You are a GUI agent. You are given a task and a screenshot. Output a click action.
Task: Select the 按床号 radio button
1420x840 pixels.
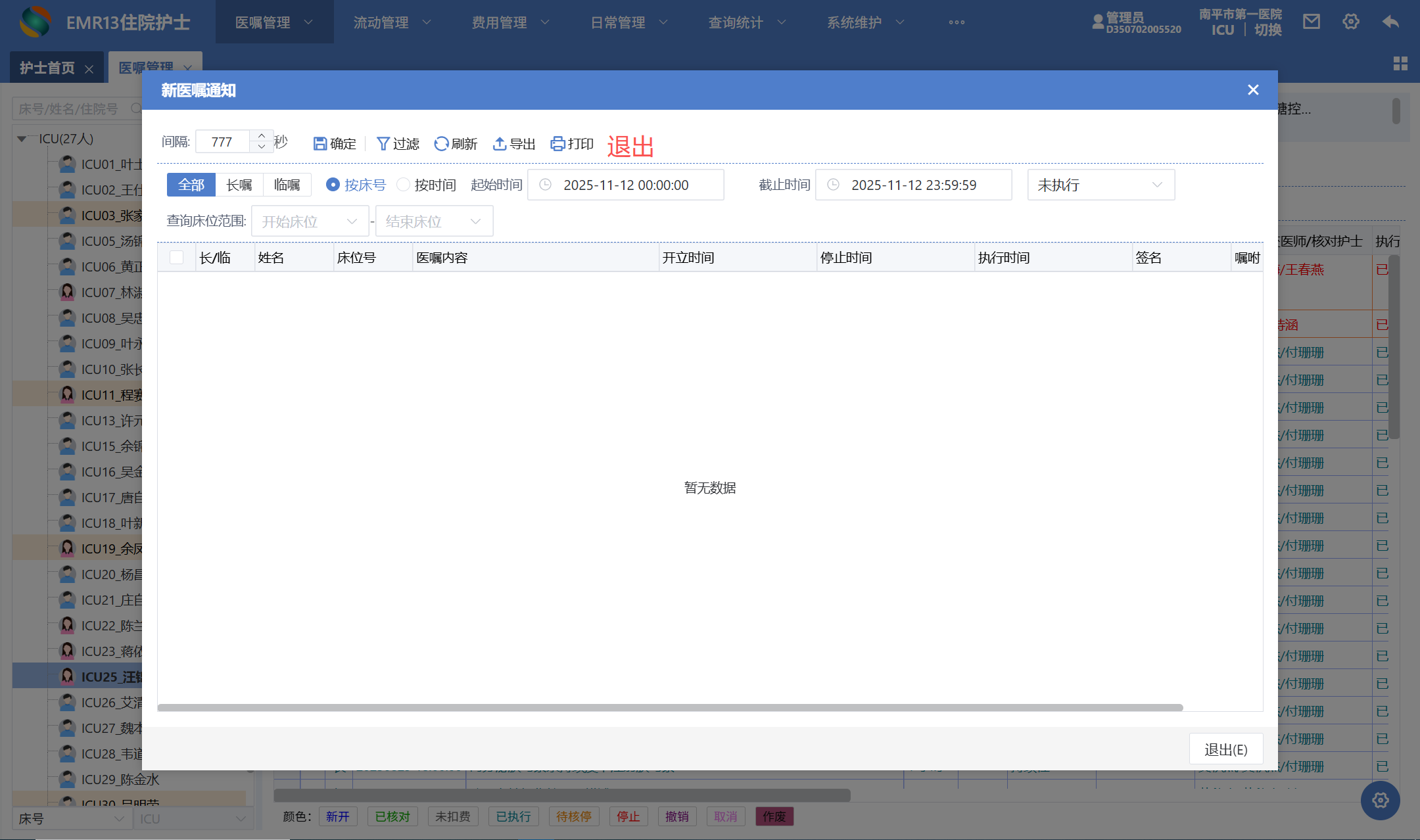coord(333,185)
